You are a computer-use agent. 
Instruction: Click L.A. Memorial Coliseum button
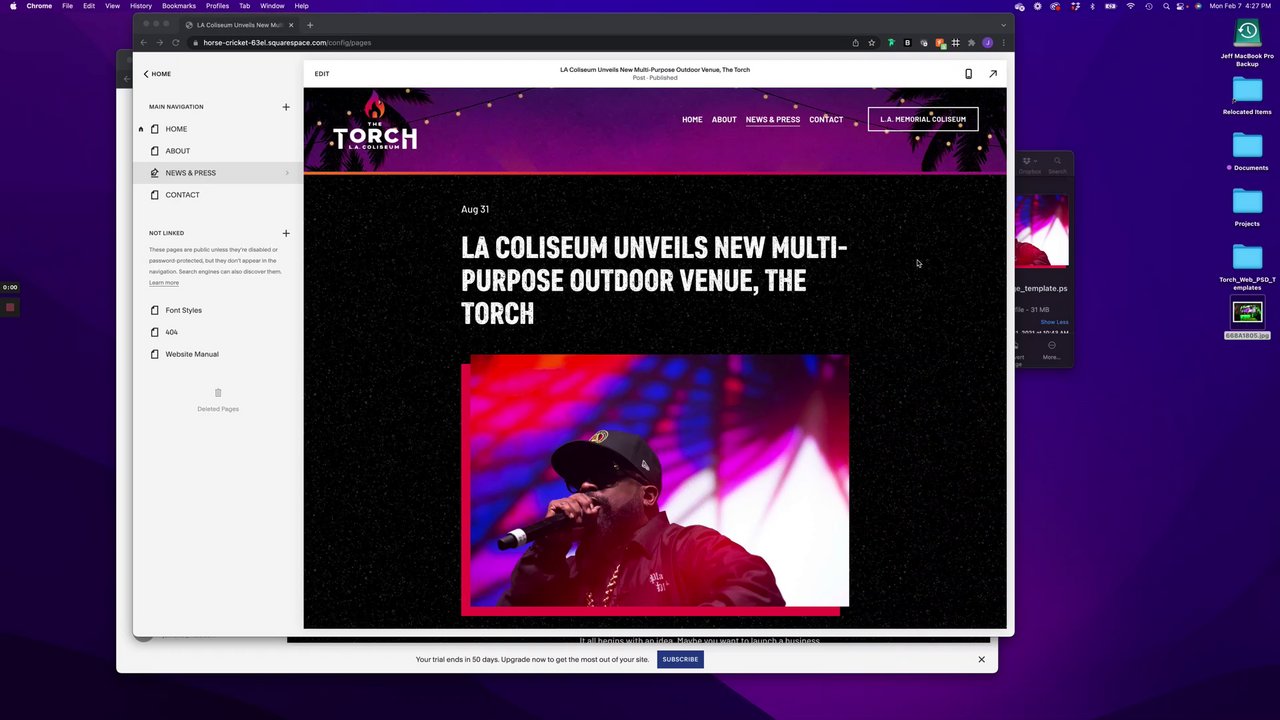[x=923, y=119]
